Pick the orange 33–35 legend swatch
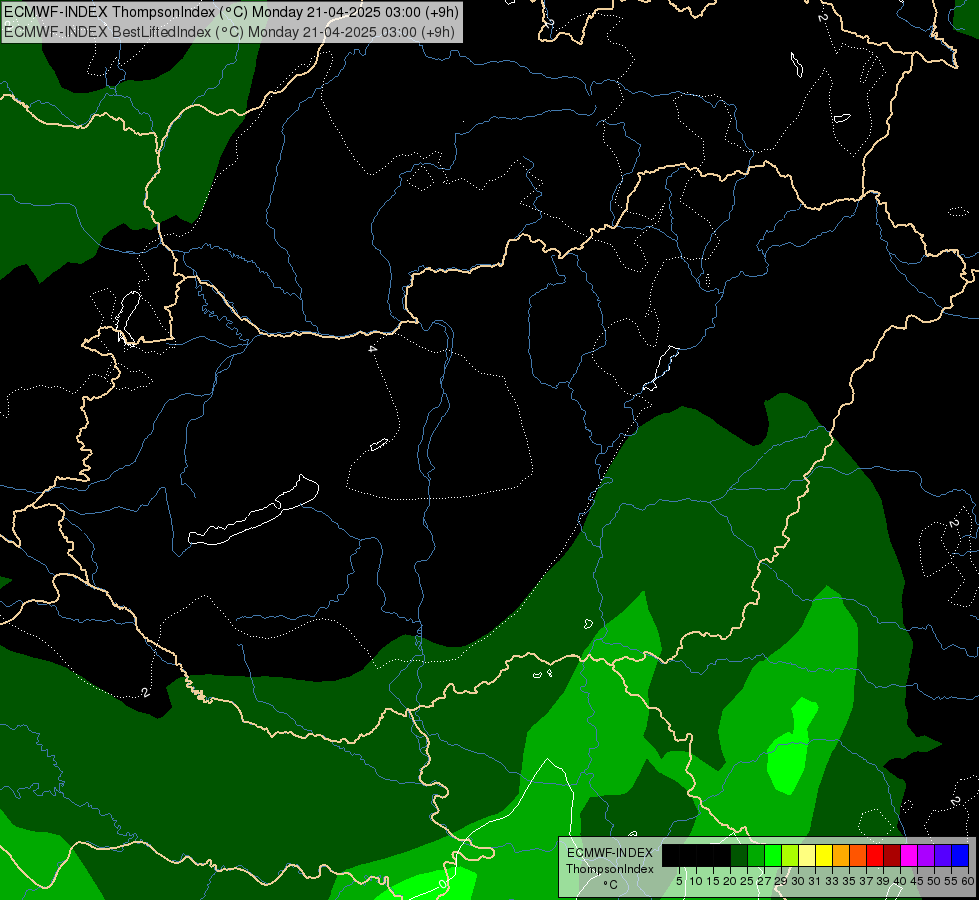 (841, 855)
